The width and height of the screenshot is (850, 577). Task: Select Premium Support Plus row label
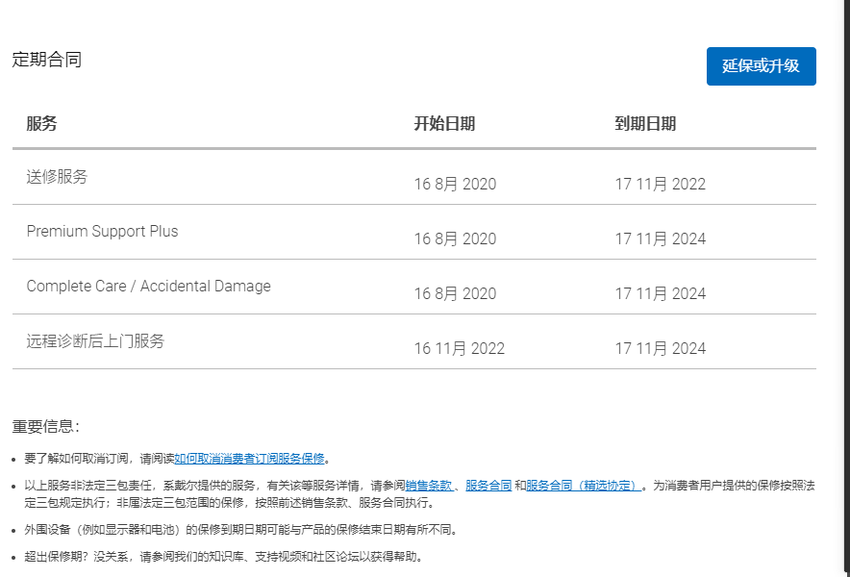click(x=102, y=231)
